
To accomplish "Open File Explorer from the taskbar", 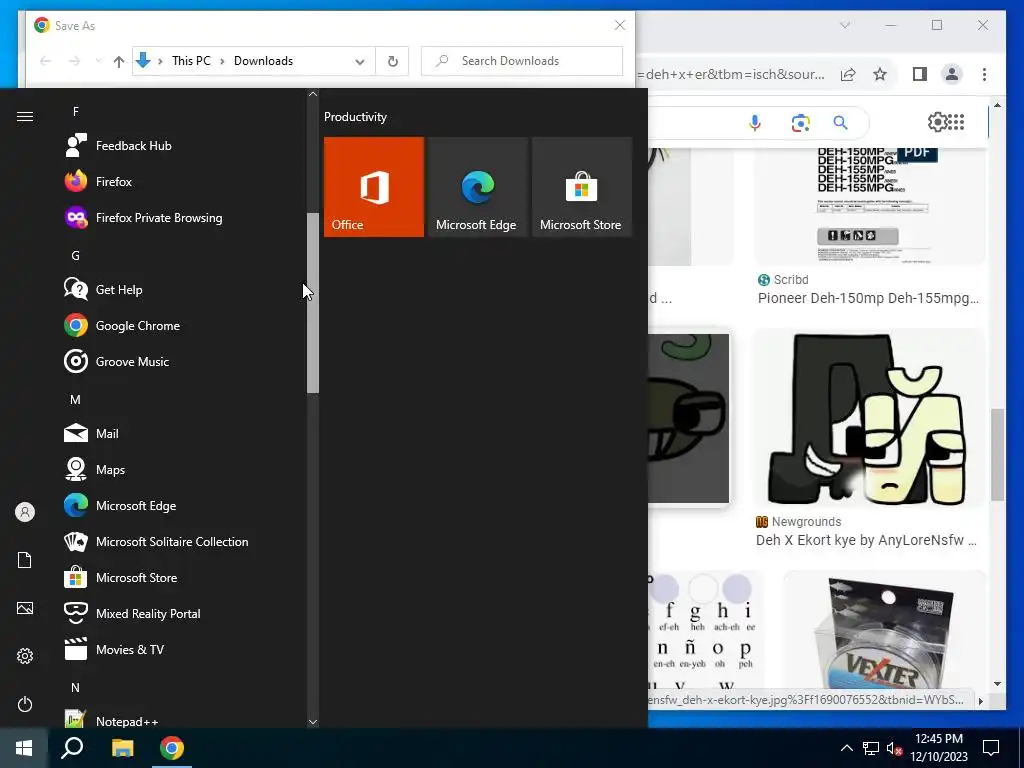I will [122, 748].
